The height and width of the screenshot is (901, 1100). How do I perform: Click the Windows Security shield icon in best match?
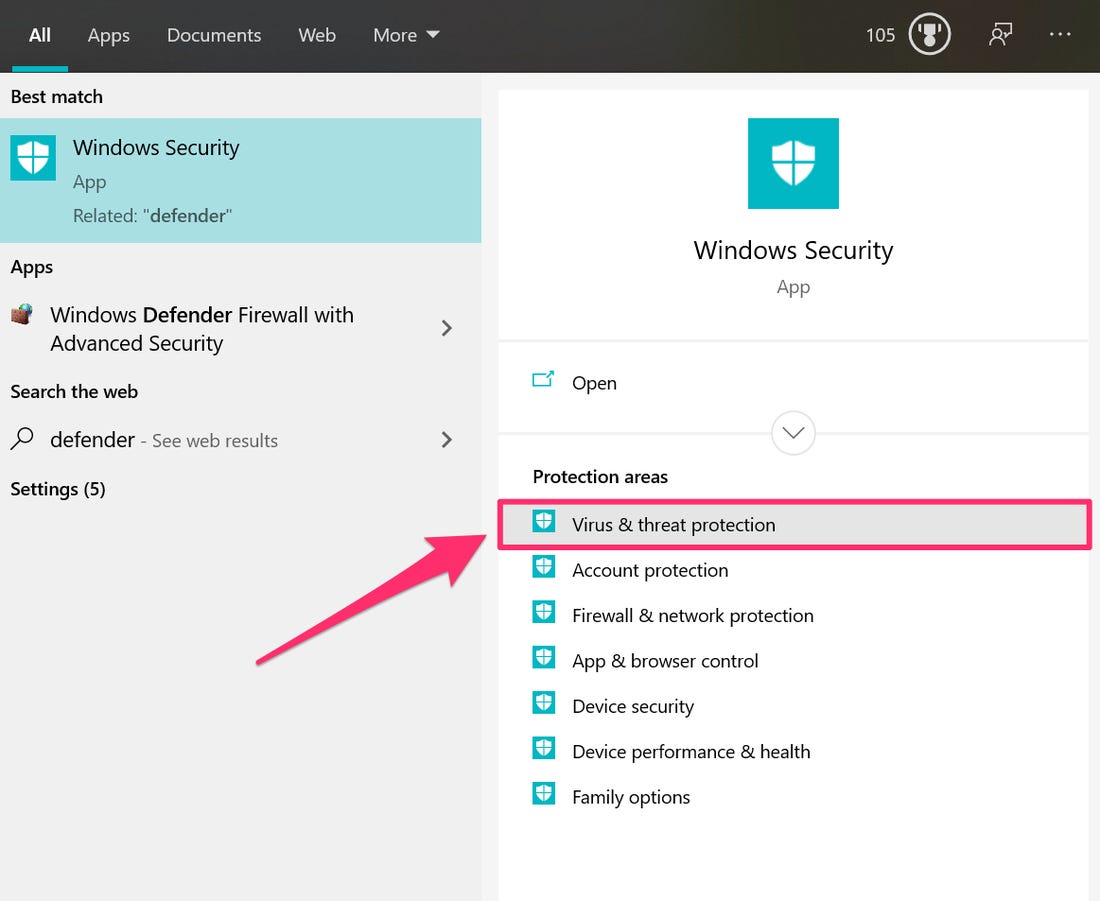(x=33, y=158)
